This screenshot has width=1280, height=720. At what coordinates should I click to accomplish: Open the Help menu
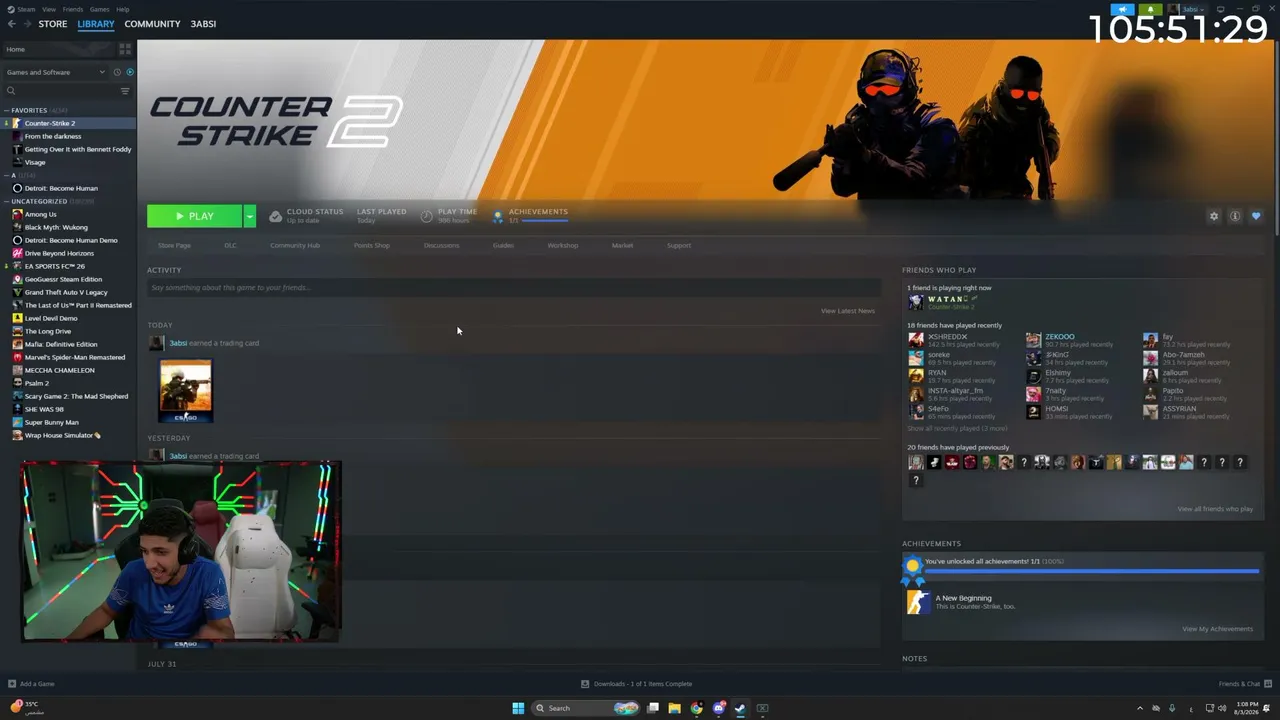[x=123, y=9]
